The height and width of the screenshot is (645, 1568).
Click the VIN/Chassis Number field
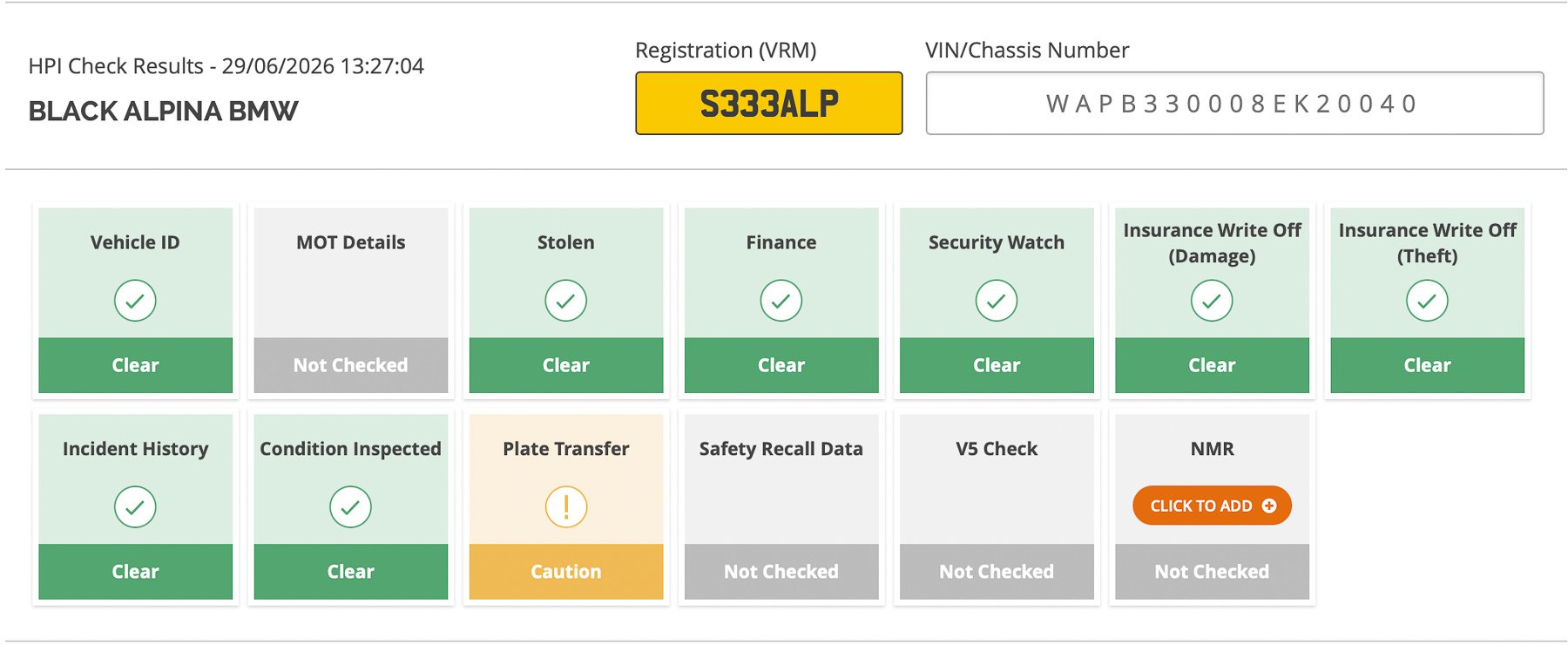tap(1234, 104)
